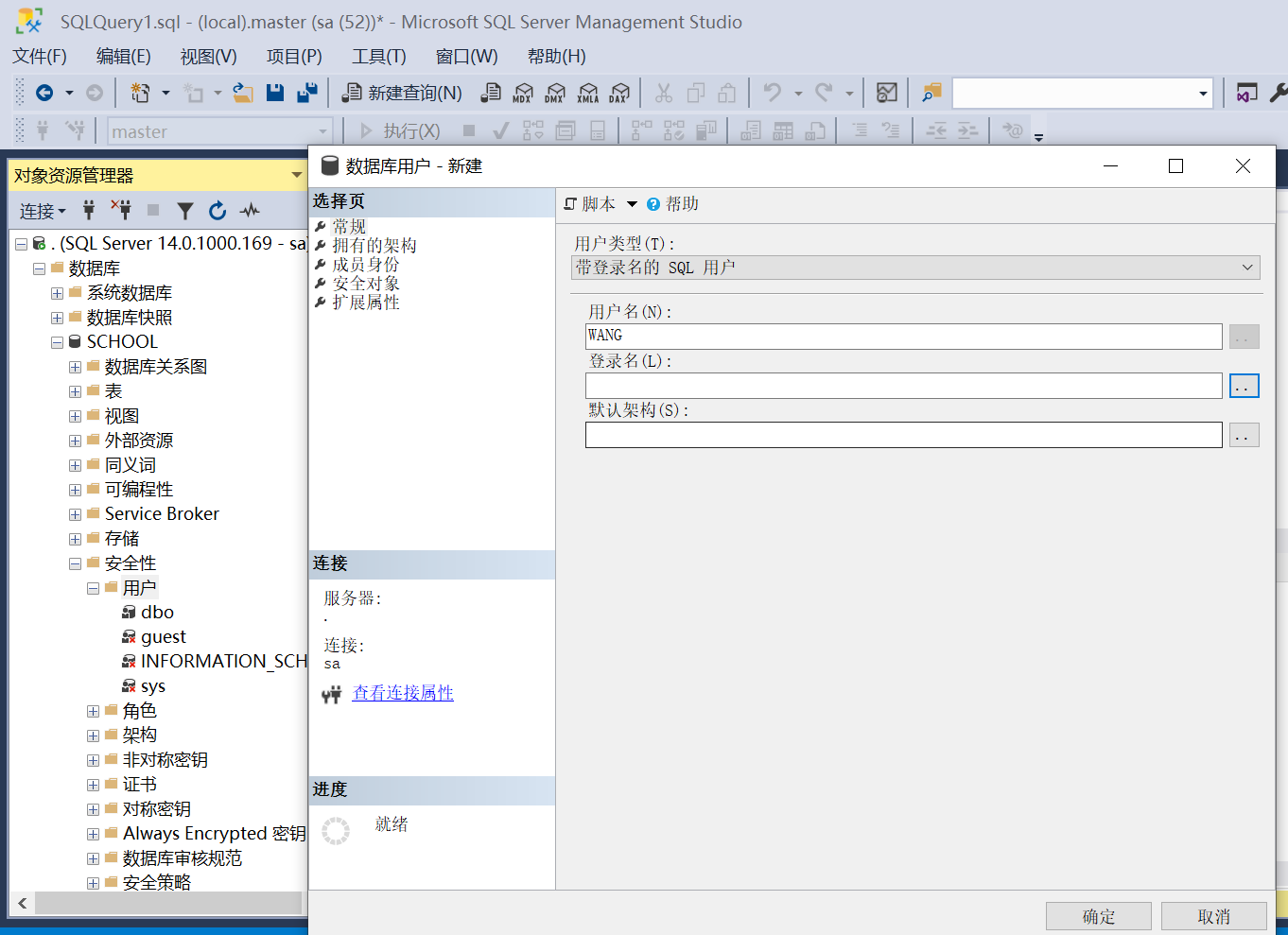Image resolution: width=1288 pixels, height=935 pixels.
Task: Collapse the SCHOOL database node
Action: tap(57, 342)
